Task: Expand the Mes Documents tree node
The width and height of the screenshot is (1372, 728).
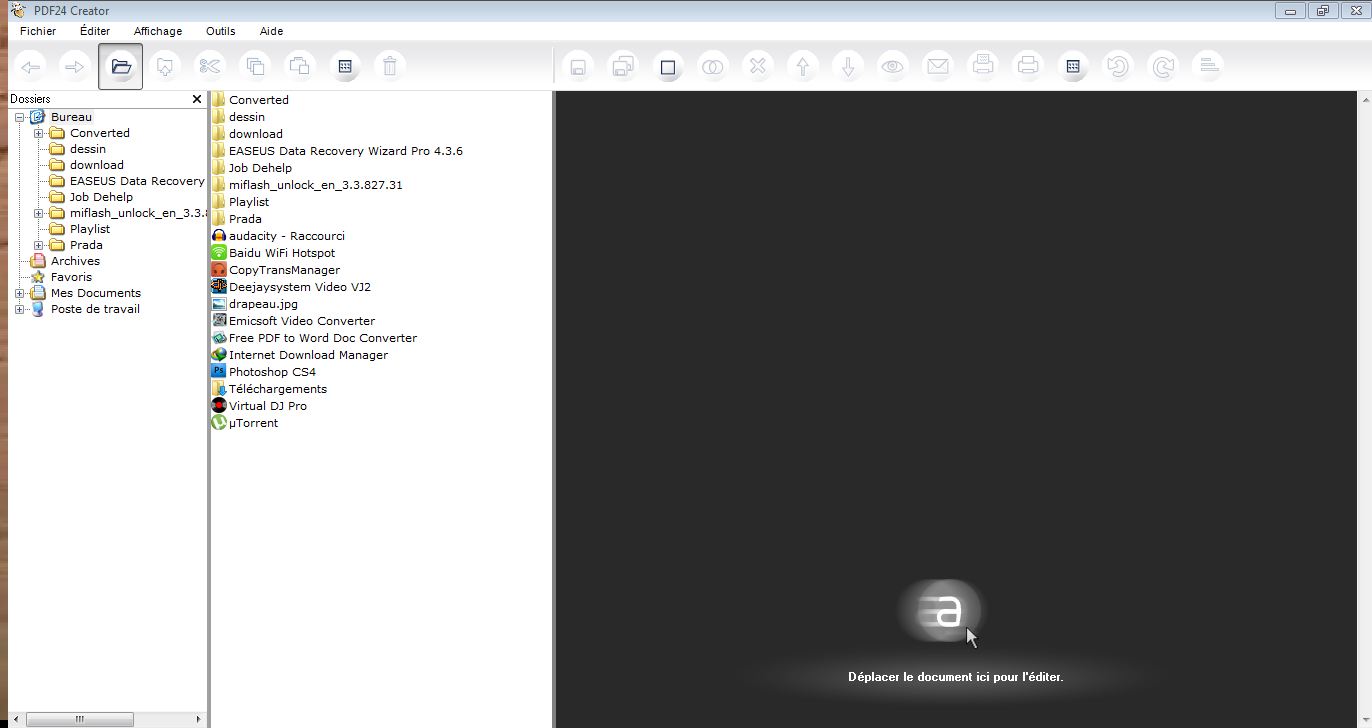Action: tap(19, 293)
